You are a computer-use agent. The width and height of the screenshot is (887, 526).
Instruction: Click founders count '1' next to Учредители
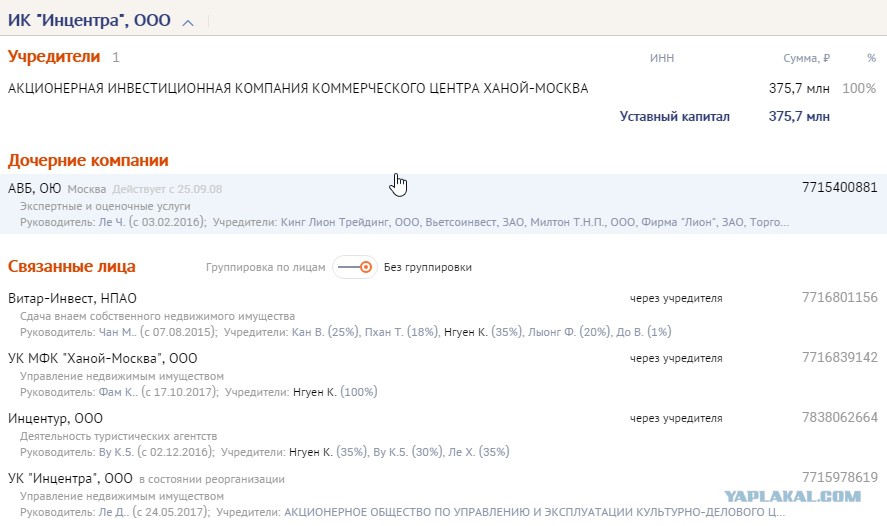click(116, 58)
